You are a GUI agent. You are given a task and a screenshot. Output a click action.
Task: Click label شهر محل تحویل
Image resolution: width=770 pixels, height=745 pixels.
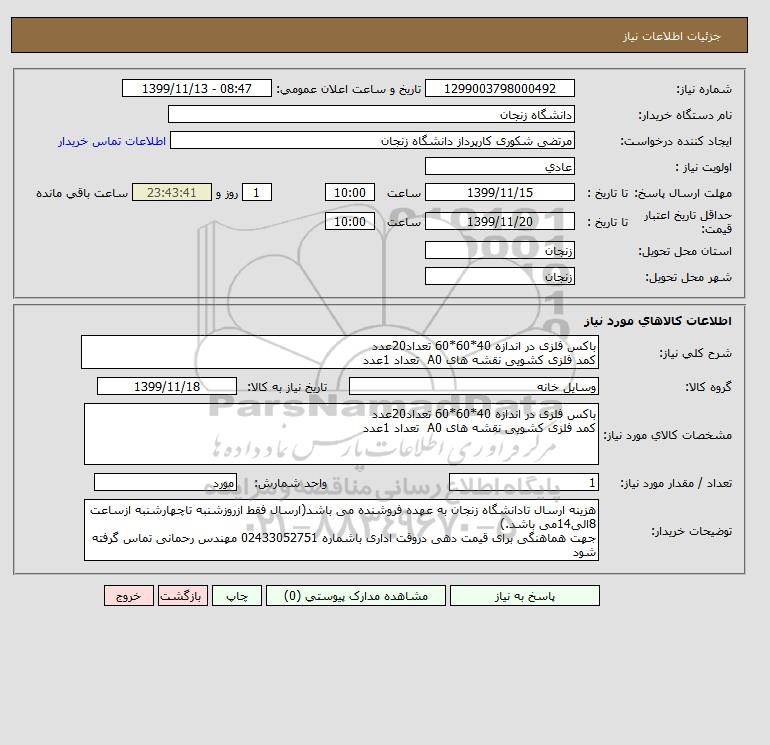688,277
